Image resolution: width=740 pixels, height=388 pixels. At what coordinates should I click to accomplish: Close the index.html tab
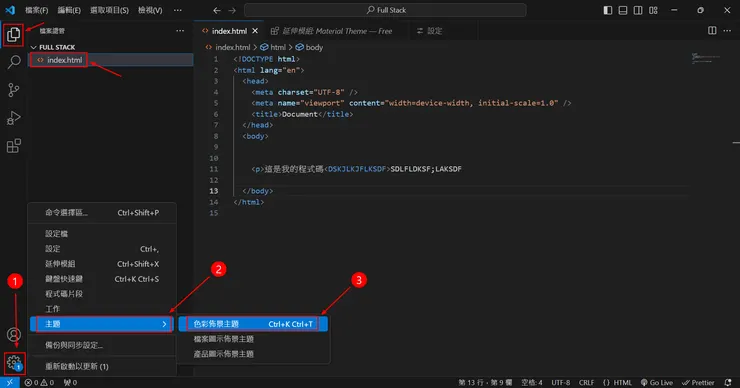[x=255, y=31]
